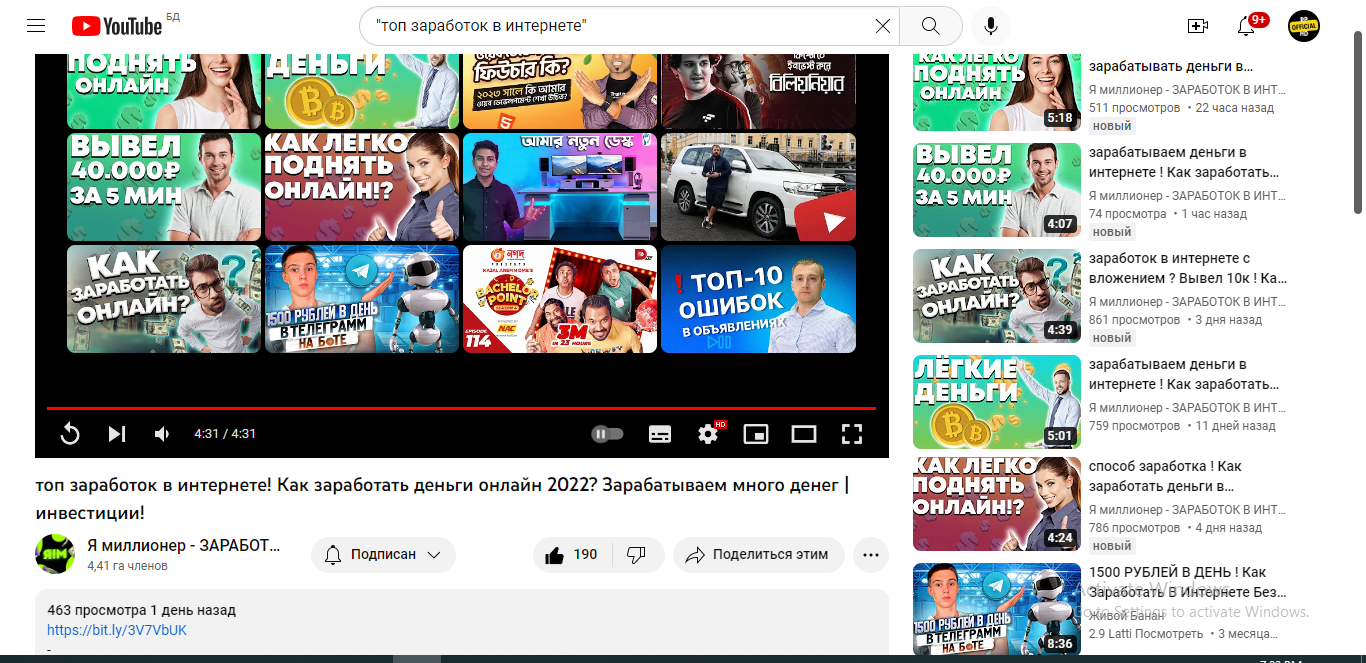Open sidebar thumbnail with 8:36 duration

pyautogui.click(x=997, y=610)
